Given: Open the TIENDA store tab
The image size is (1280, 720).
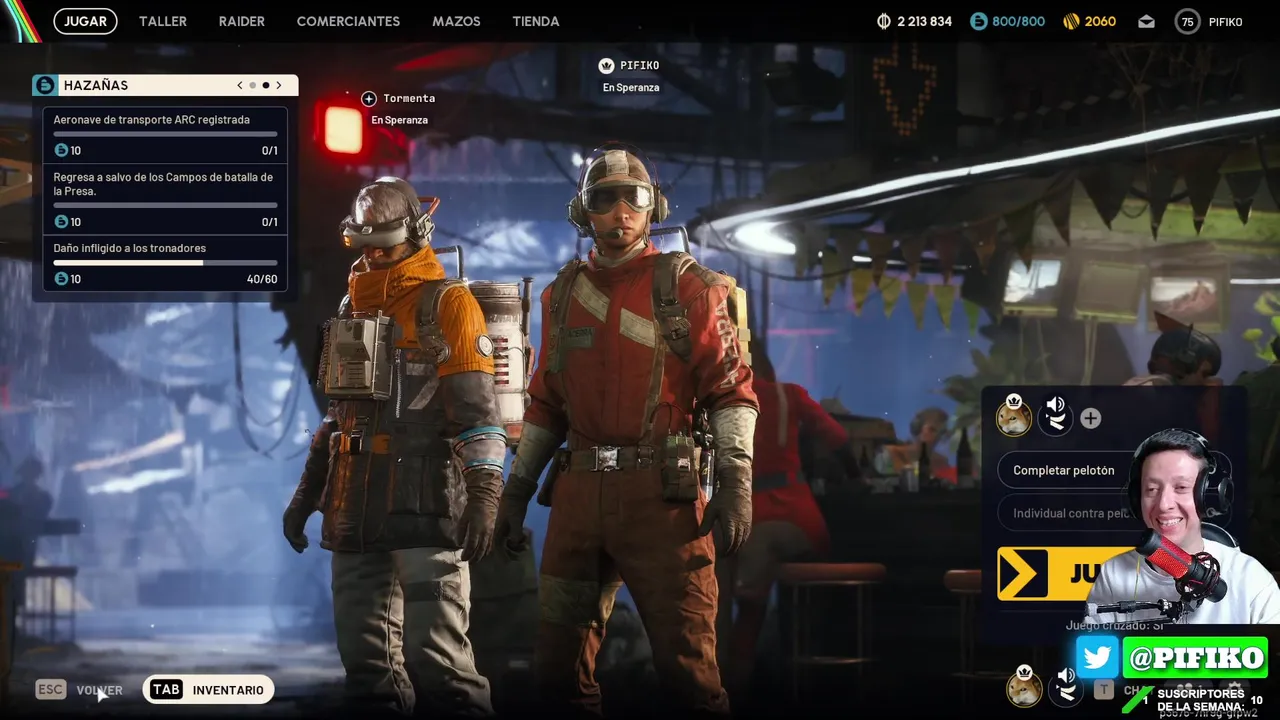Looking at the screenshot, I should tap(536, 21).
